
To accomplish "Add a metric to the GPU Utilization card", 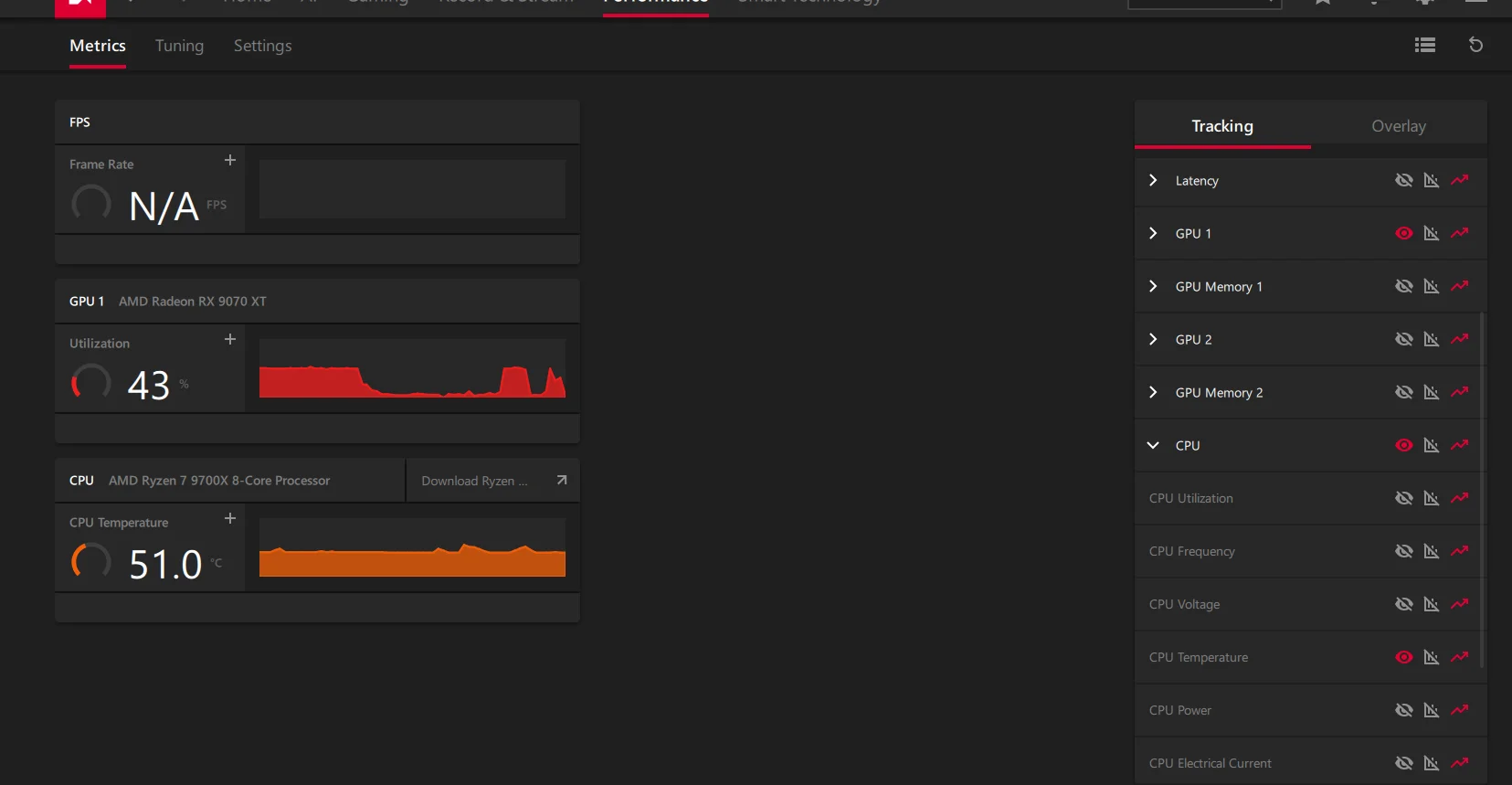I will [x=230, y=339].
